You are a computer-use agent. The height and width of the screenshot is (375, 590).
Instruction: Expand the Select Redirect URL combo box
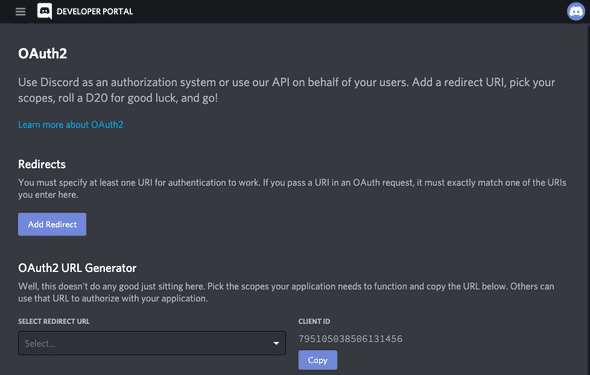pos(152,343)
